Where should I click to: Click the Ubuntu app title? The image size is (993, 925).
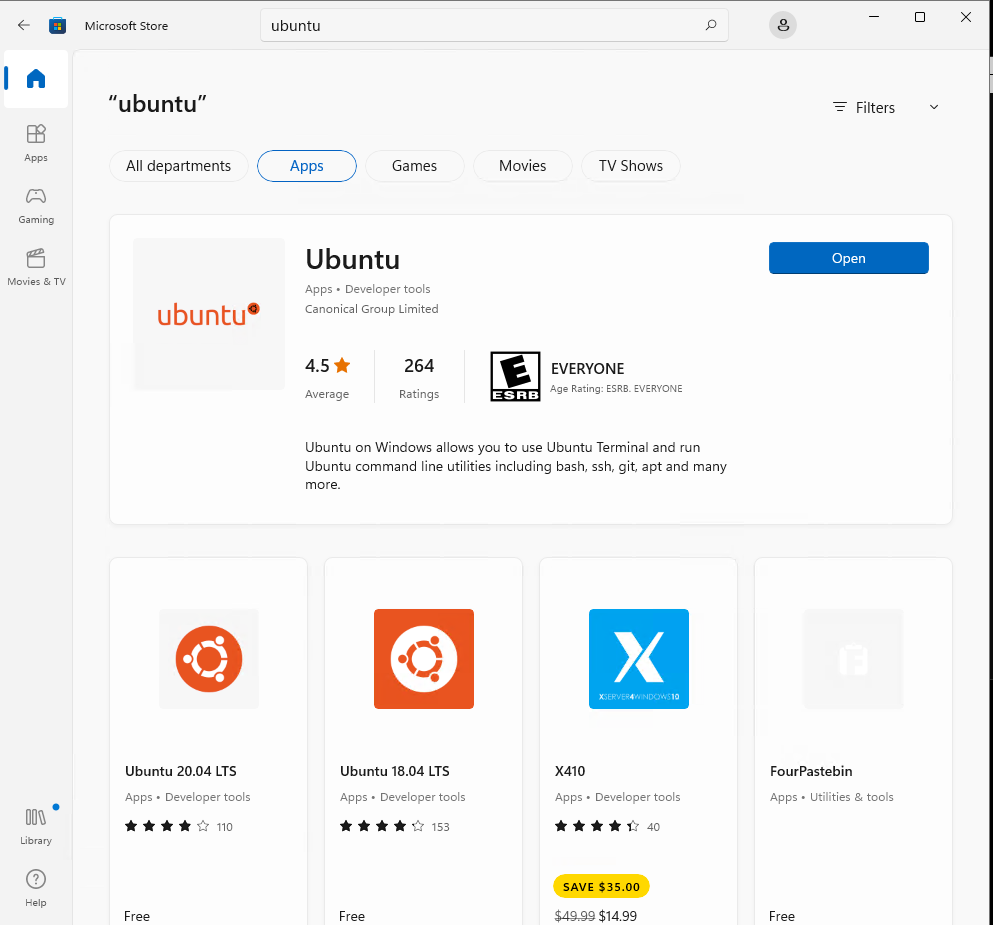coord(352,259)
